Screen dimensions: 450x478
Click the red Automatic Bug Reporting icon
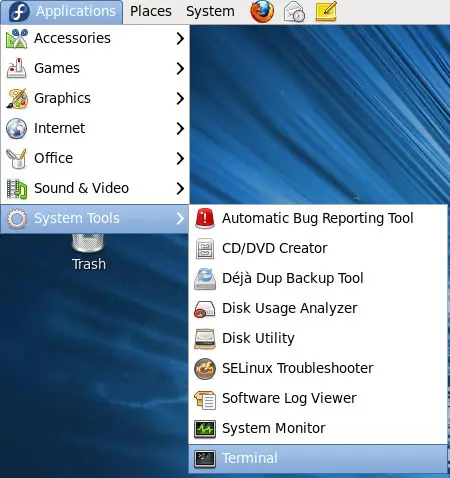click(204, 219)
